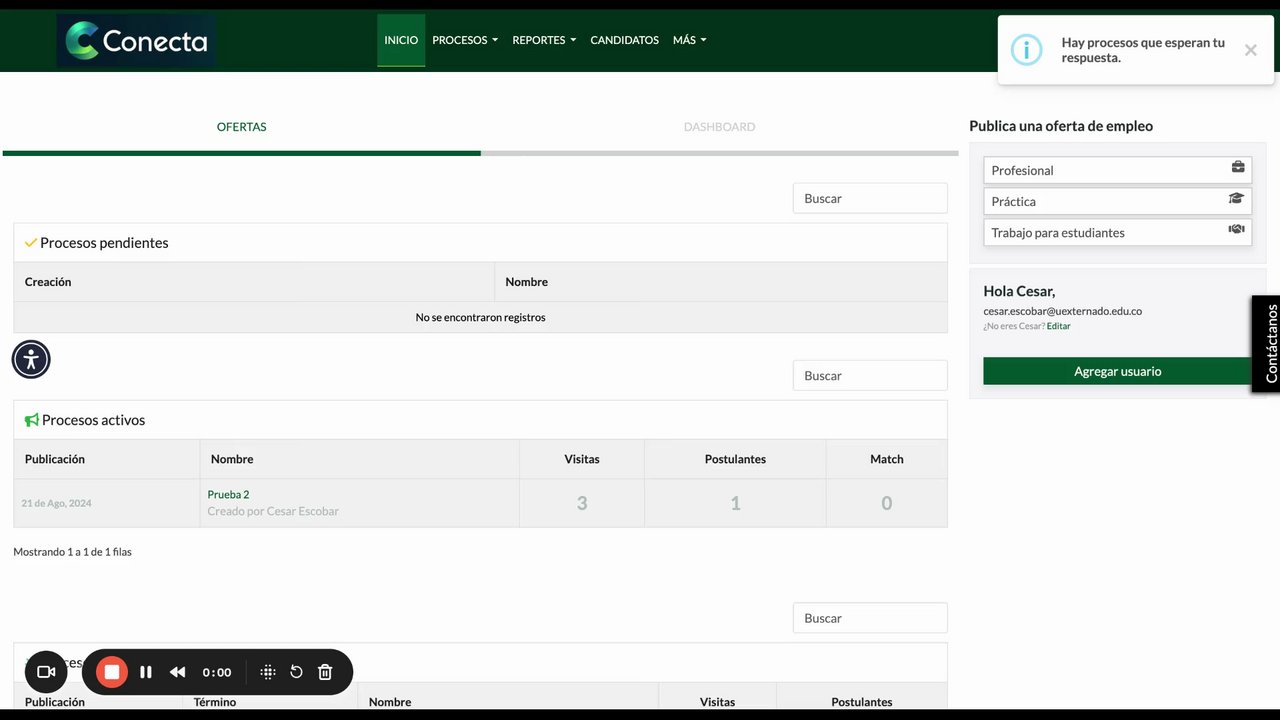Click the megaphone icon by Procesos activos

[32, 420]
